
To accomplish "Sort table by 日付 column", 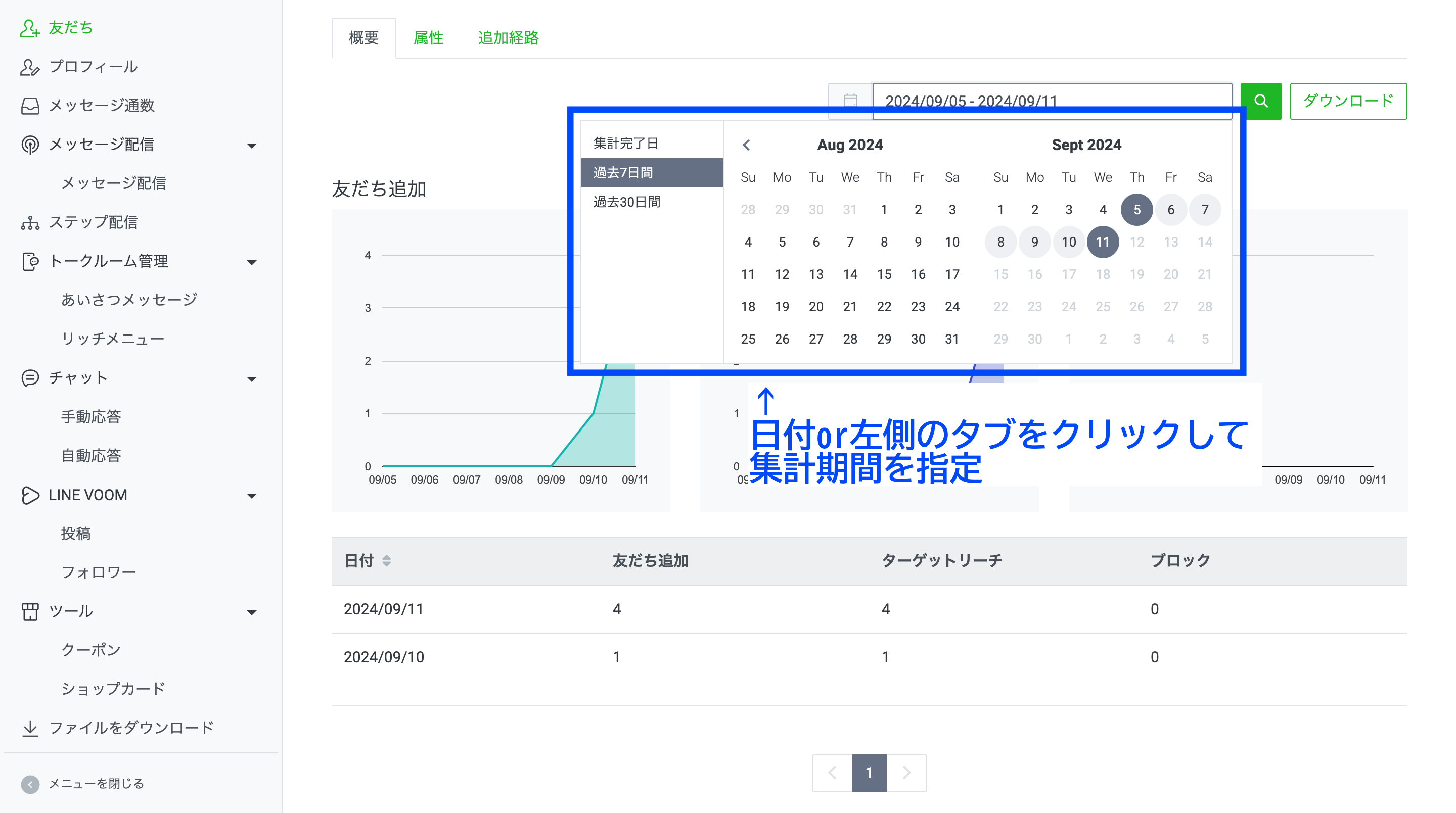I will coord(387,560).
